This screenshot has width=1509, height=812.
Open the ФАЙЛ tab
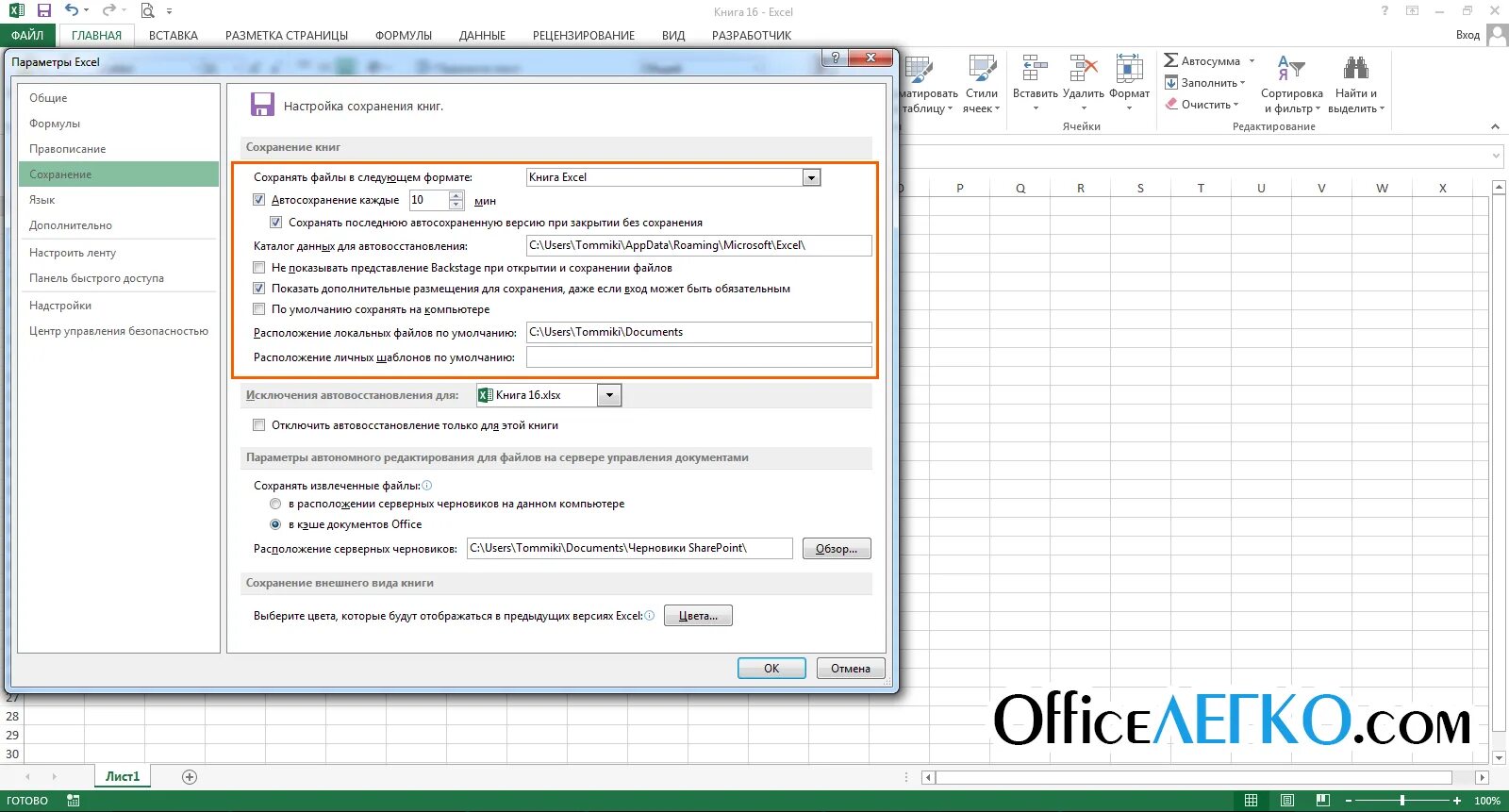[x=27, y=35]
